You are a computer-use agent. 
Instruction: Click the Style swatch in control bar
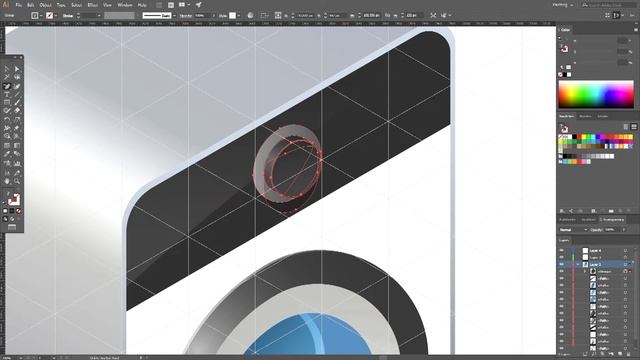[232, 16]
